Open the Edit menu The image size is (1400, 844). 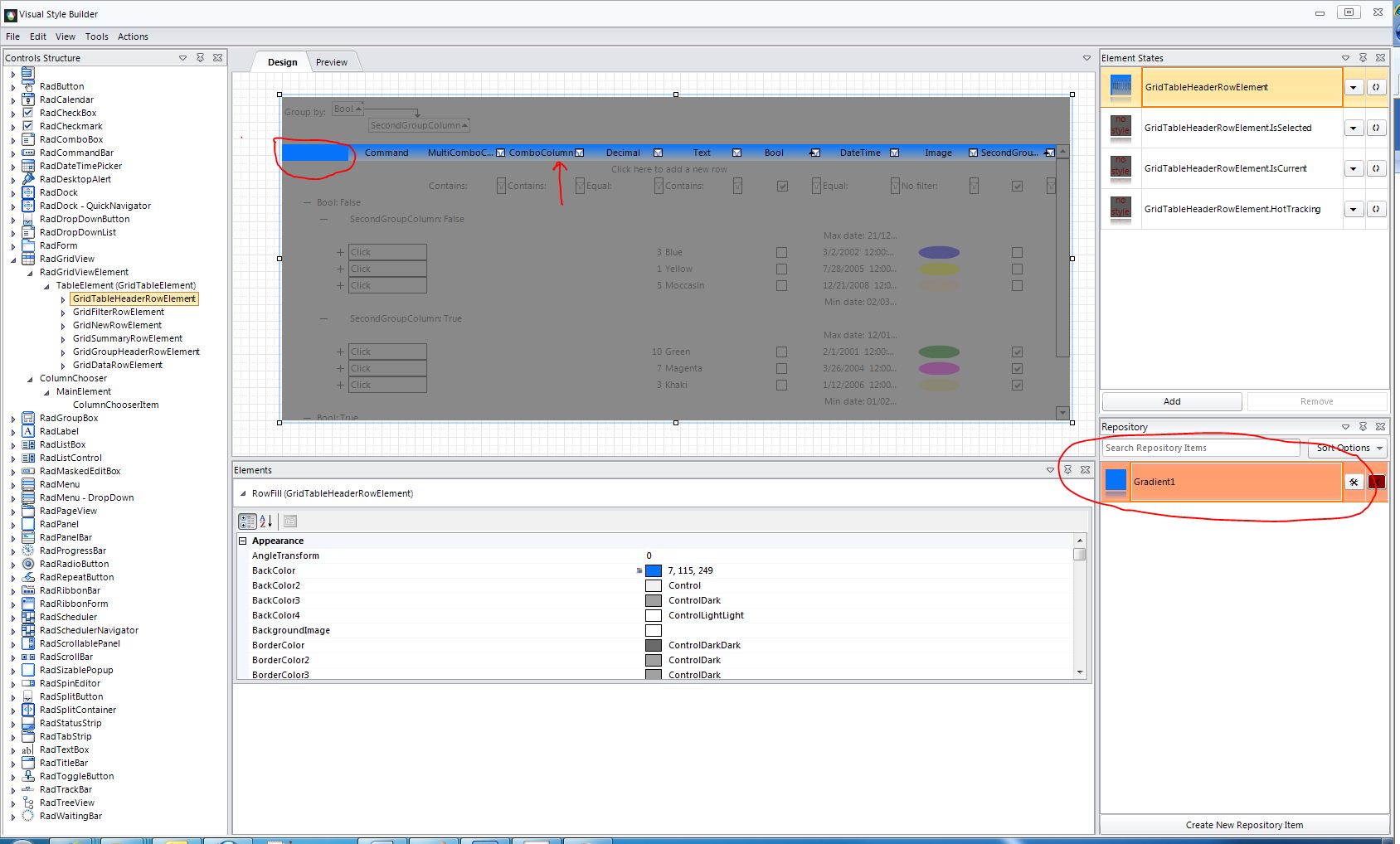[38, 36]
